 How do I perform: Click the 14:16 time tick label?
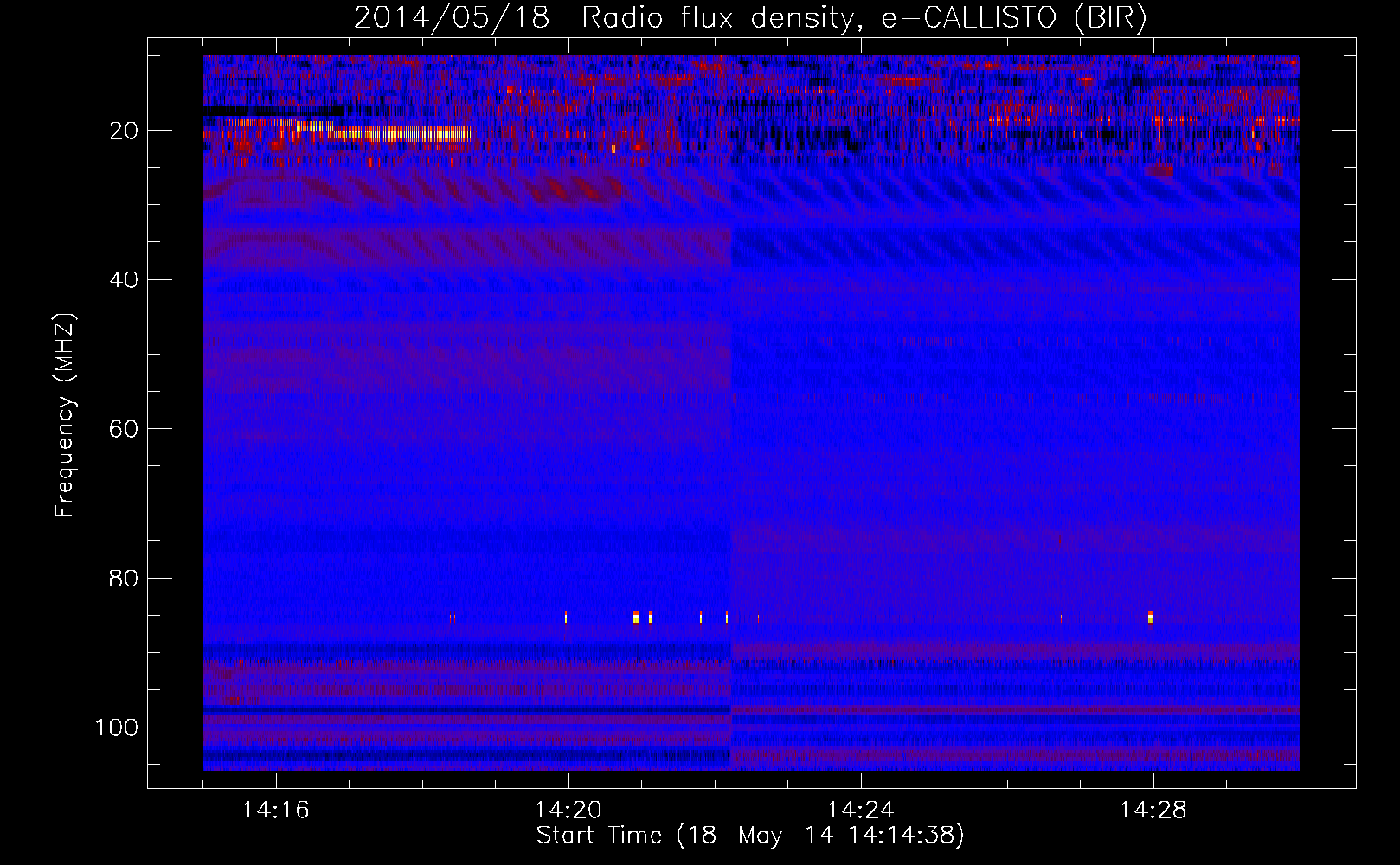pos(276,811)
